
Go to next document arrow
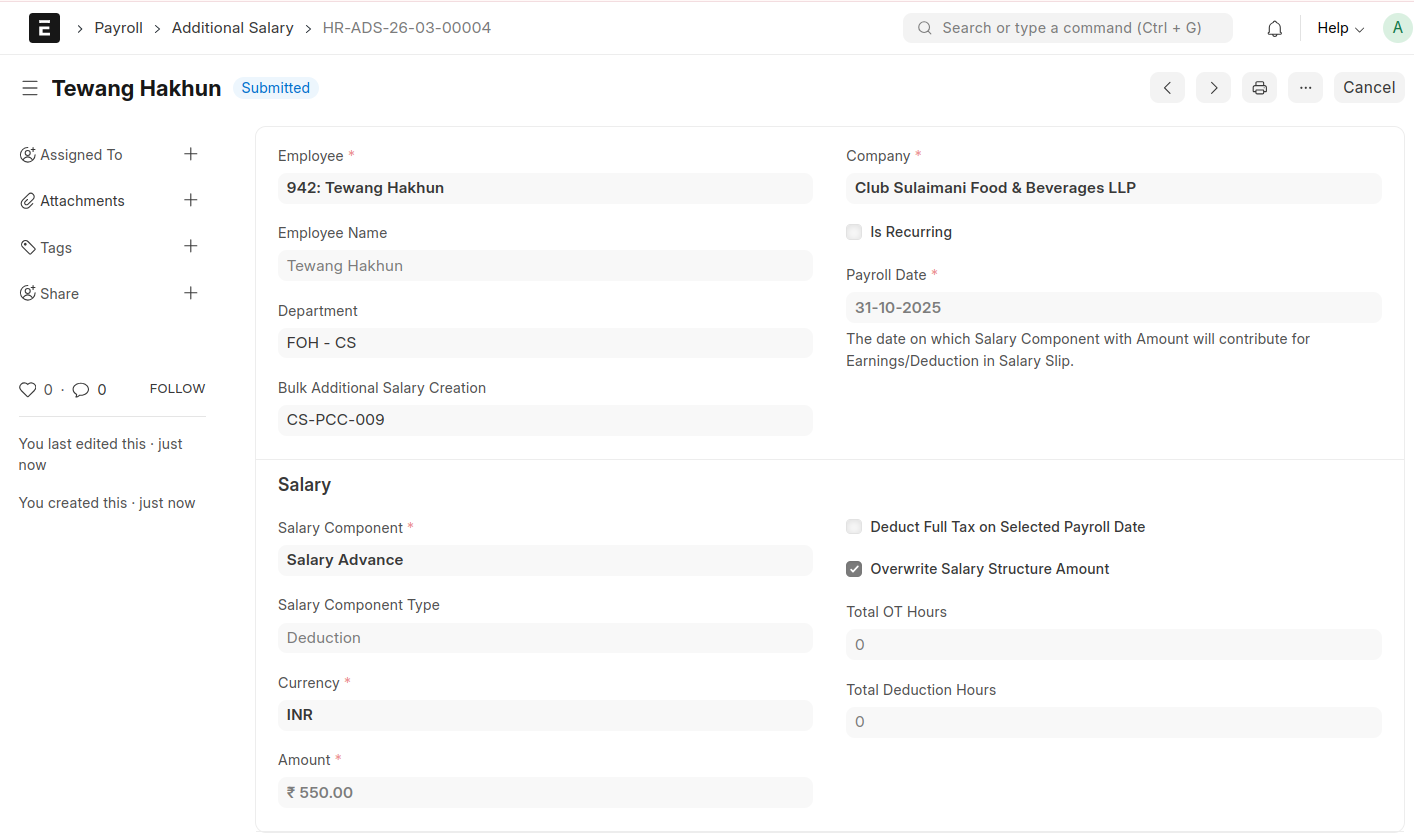(x=1213, y=88)
